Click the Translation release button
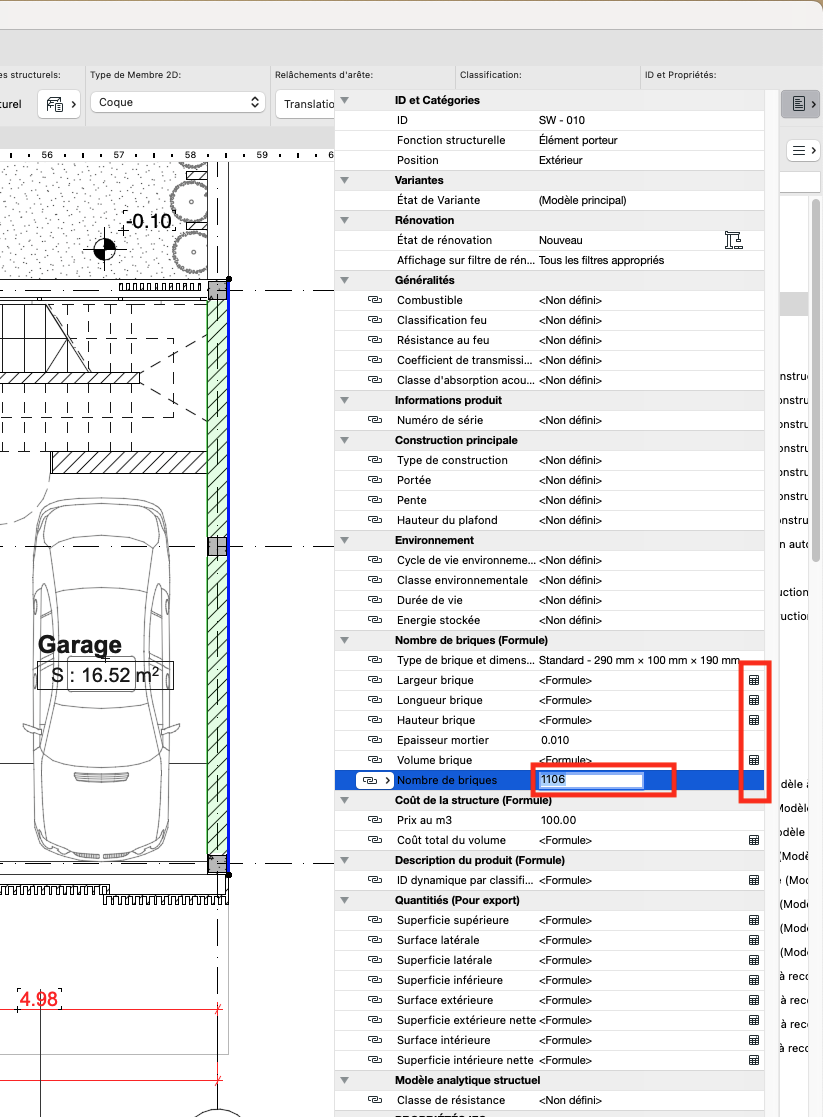 click(x=305, y=104)
